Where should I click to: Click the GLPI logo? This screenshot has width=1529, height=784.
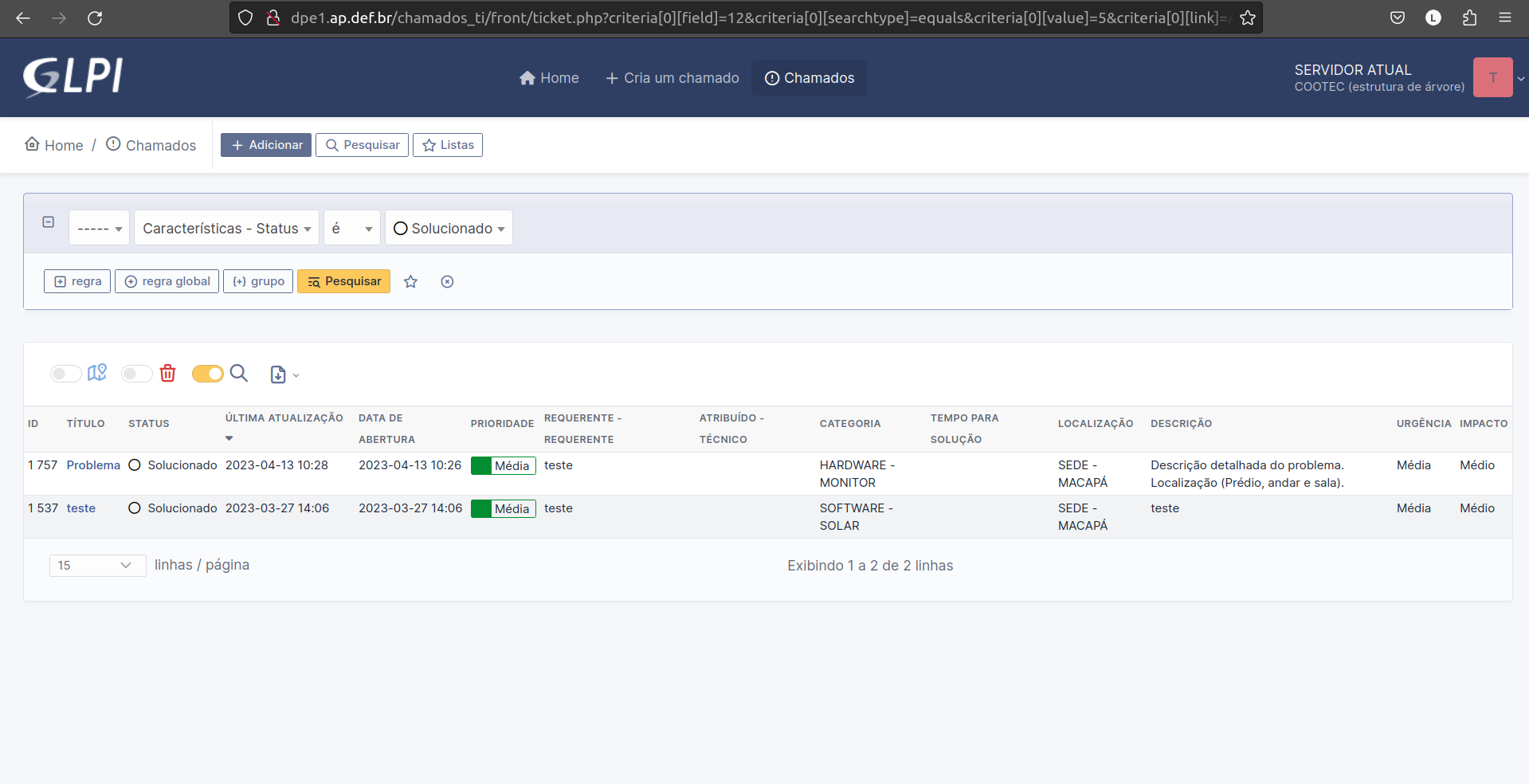click(x=73, y=77)
